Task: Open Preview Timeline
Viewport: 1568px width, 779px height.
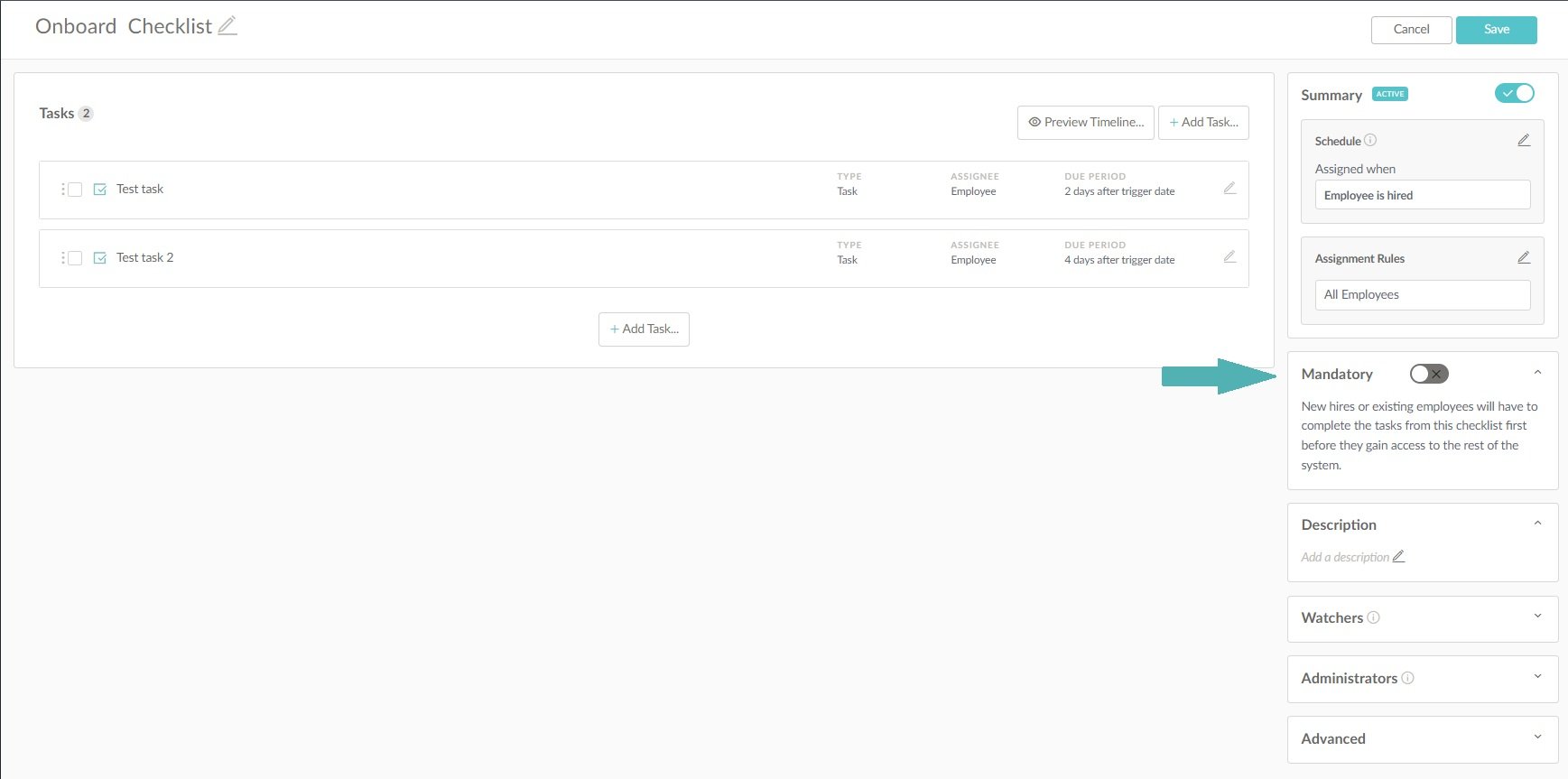Action: 1085,123
